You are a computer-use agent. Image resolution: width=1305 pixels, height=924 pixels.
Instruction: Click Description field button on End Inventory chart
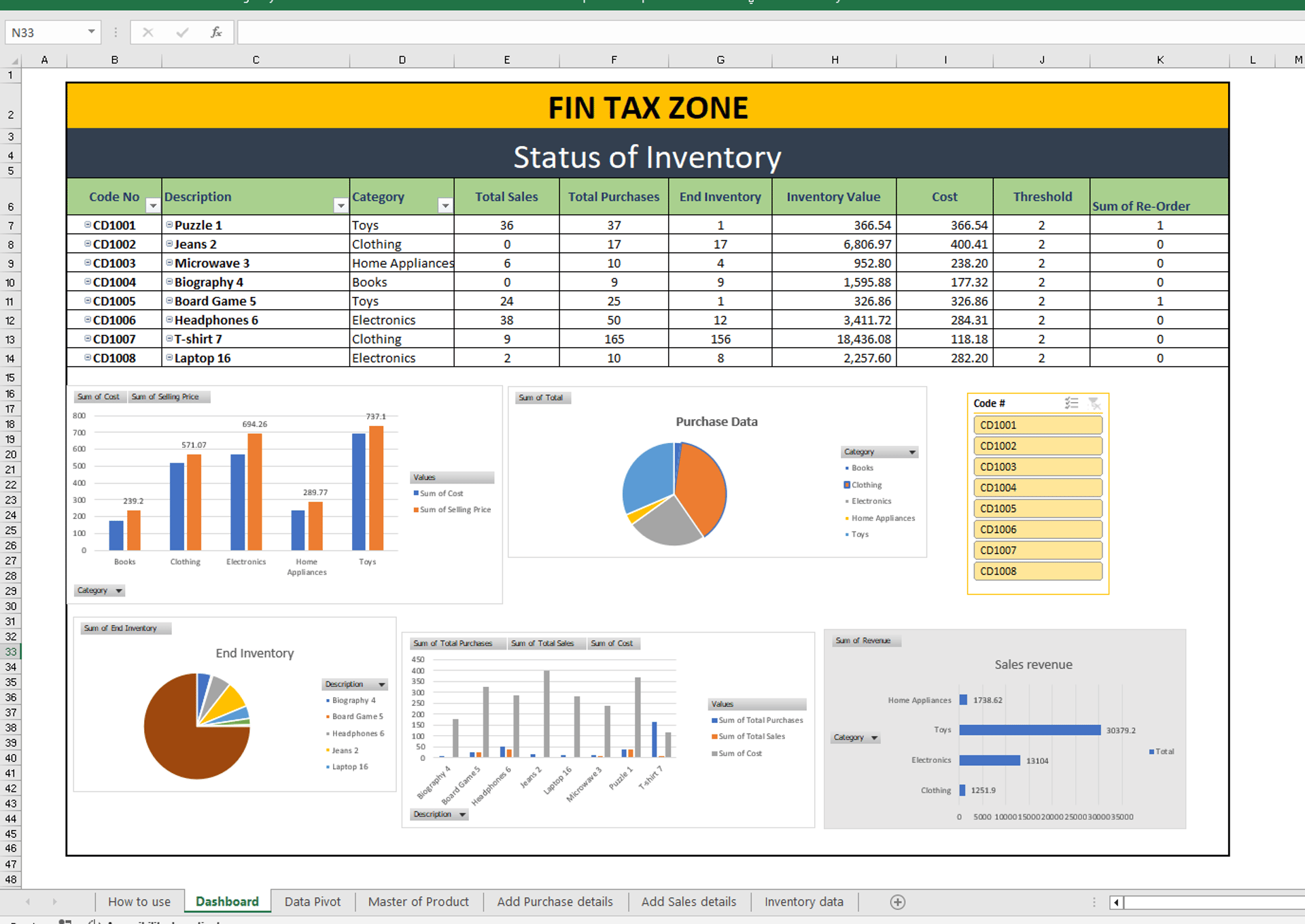tap(355, 684)
